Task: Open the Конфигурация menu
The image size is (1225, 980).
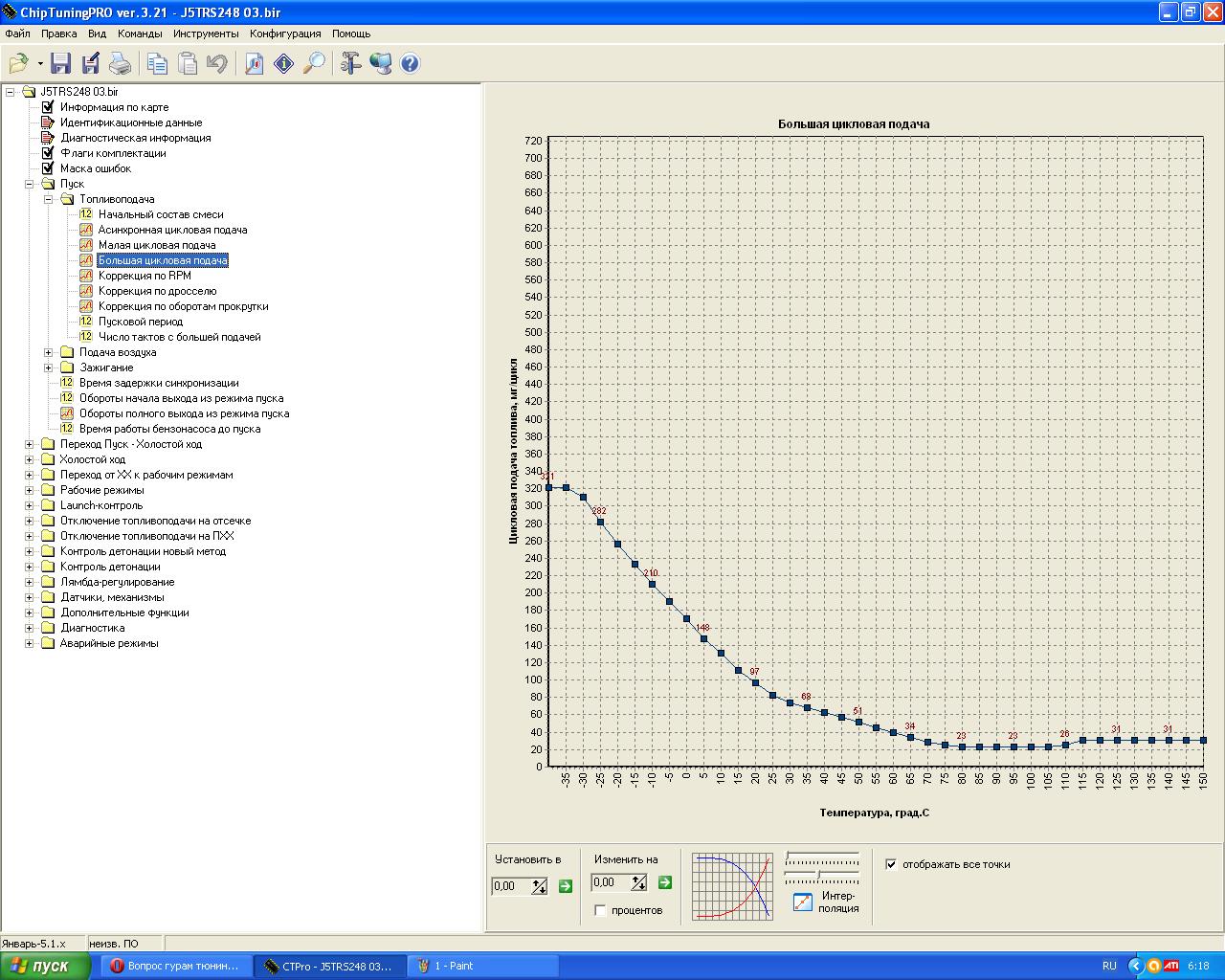Action: pos(285,33)
